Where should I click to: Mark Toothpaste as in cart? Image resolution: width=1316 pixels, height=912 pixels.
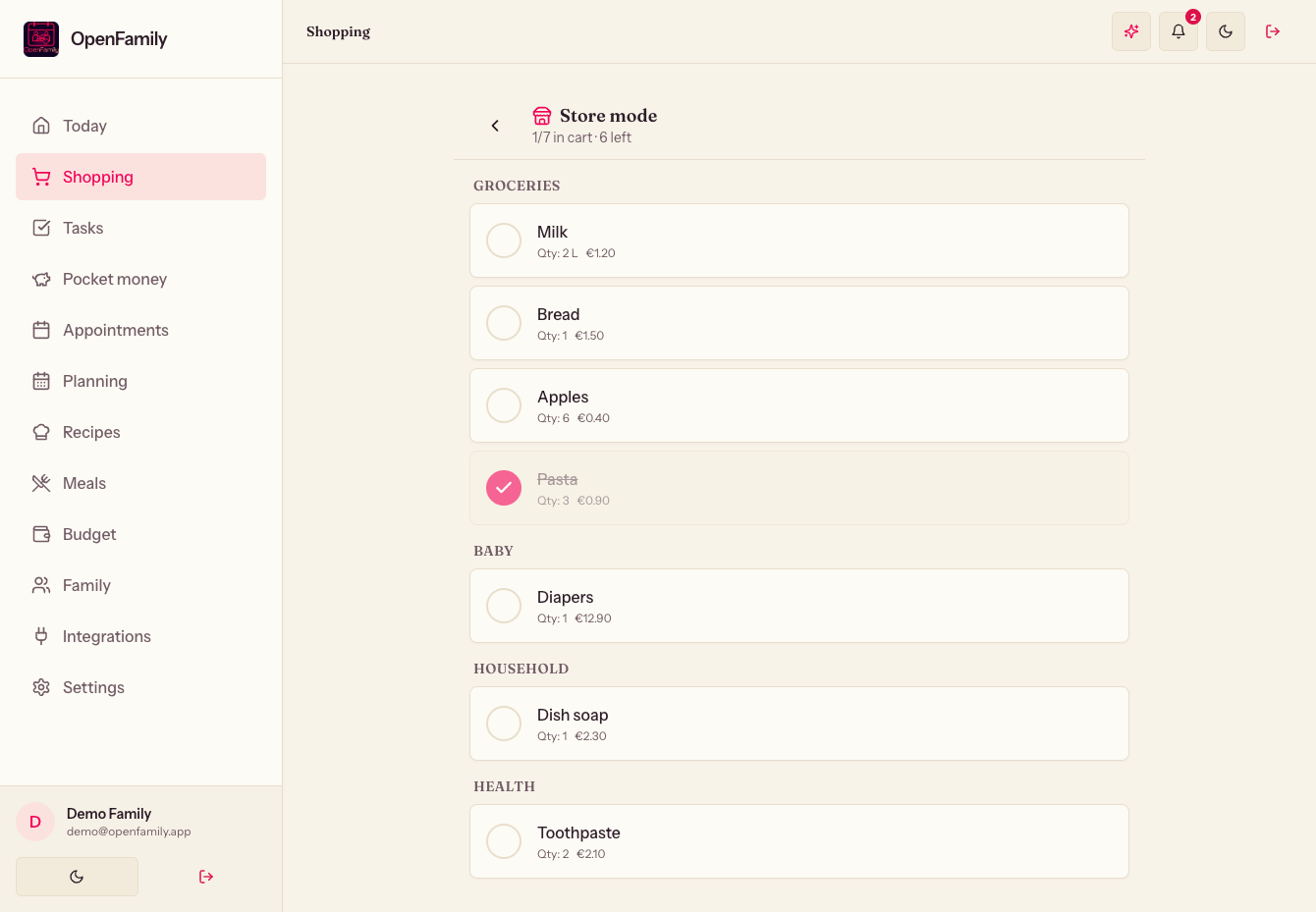point(504,841)
